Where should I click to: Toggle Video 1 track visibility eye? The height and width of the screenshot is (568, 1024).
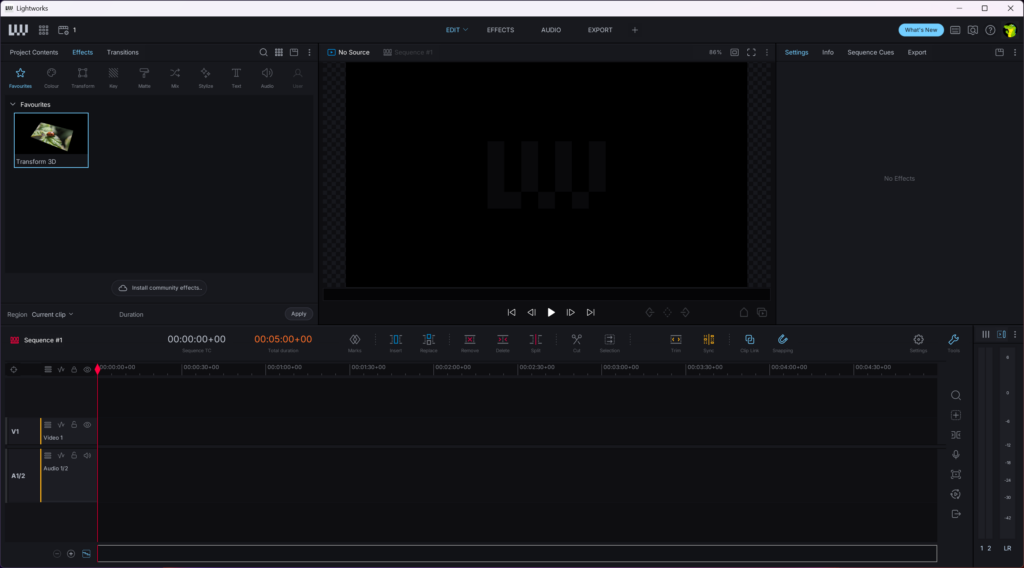87,425
